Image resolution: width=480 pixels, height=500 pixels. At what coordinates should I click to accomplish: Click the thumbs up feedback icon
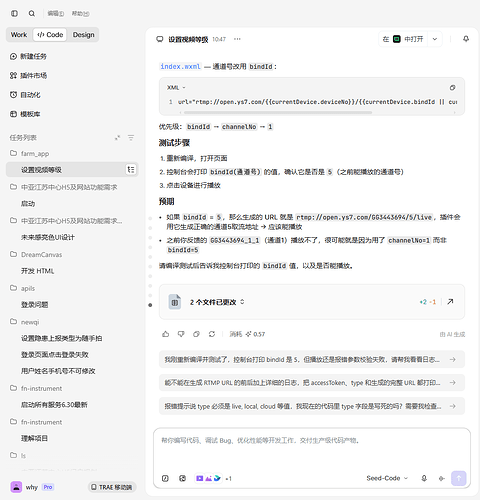click(x=166, y=334)
